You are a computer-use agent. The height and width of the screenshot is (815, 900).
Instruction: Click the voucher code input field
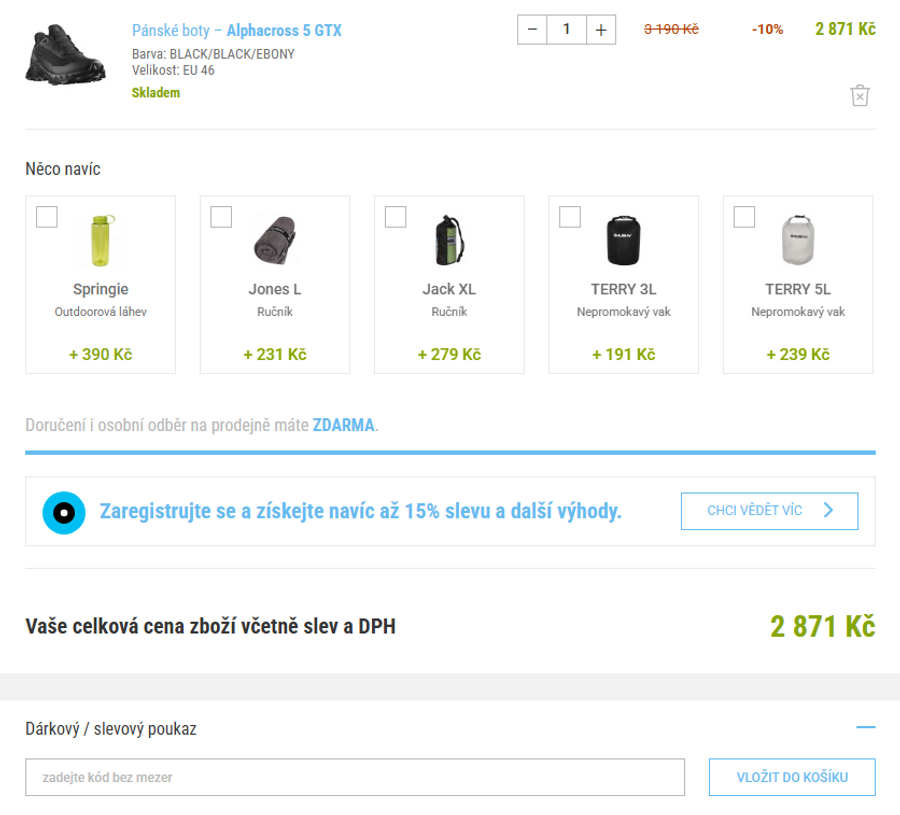coord(355,777)
